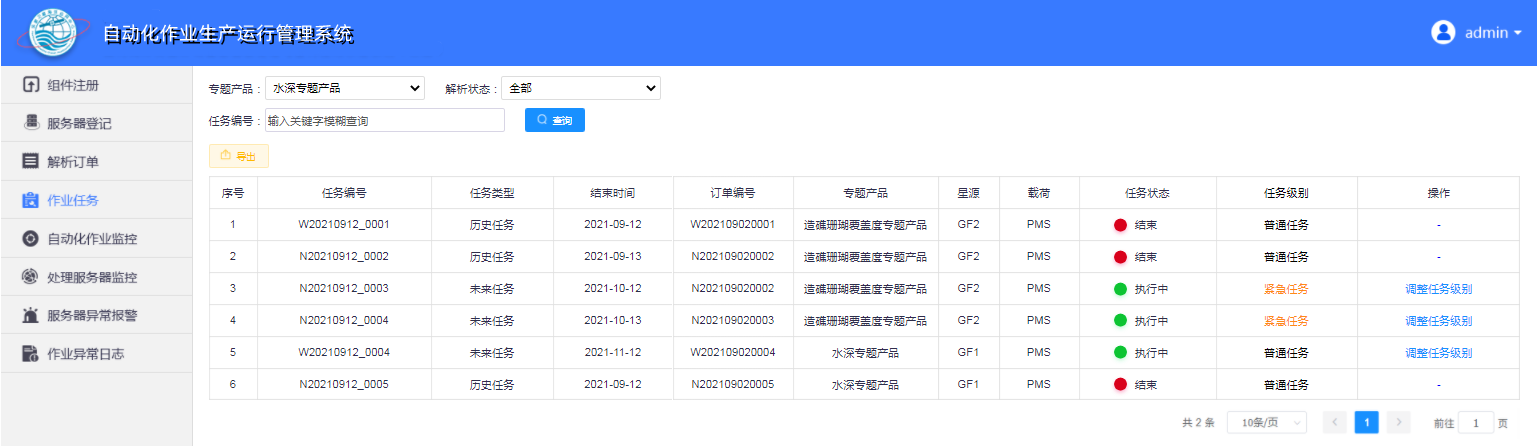Expand the 解析状态 dropdown
Image resolution: width=1538 pixels, height=446 pixels.
pos(581,88)
